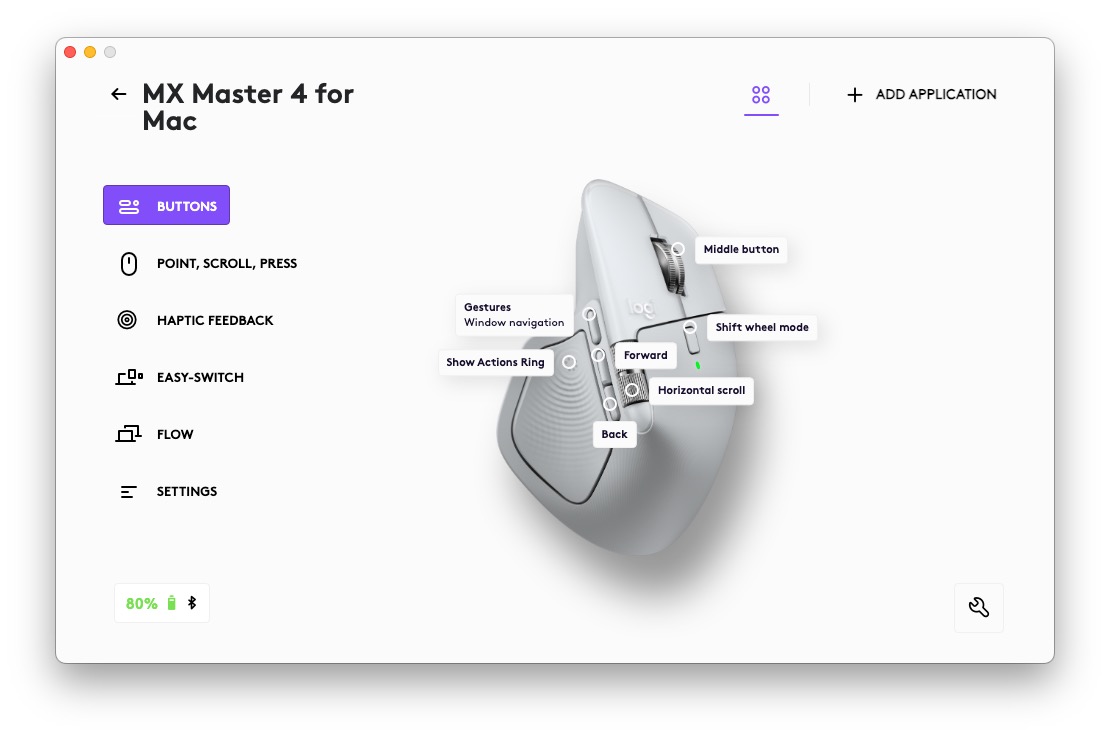Click the Add Application button
This screenshot has height=737, width=1110.
point(922,94)
